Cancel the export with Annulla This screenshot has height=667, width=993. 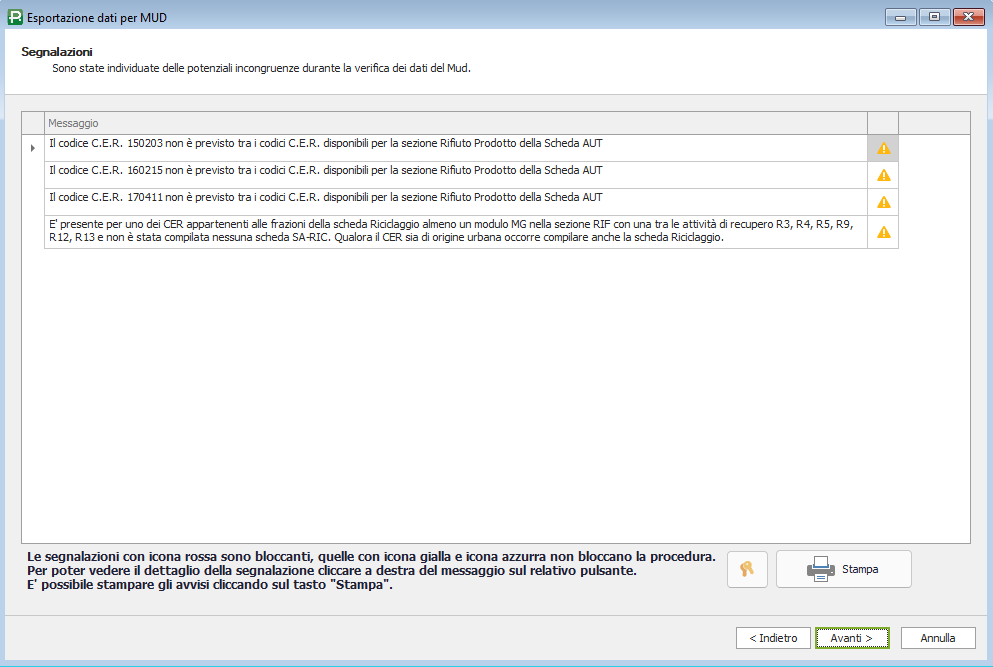937,638
